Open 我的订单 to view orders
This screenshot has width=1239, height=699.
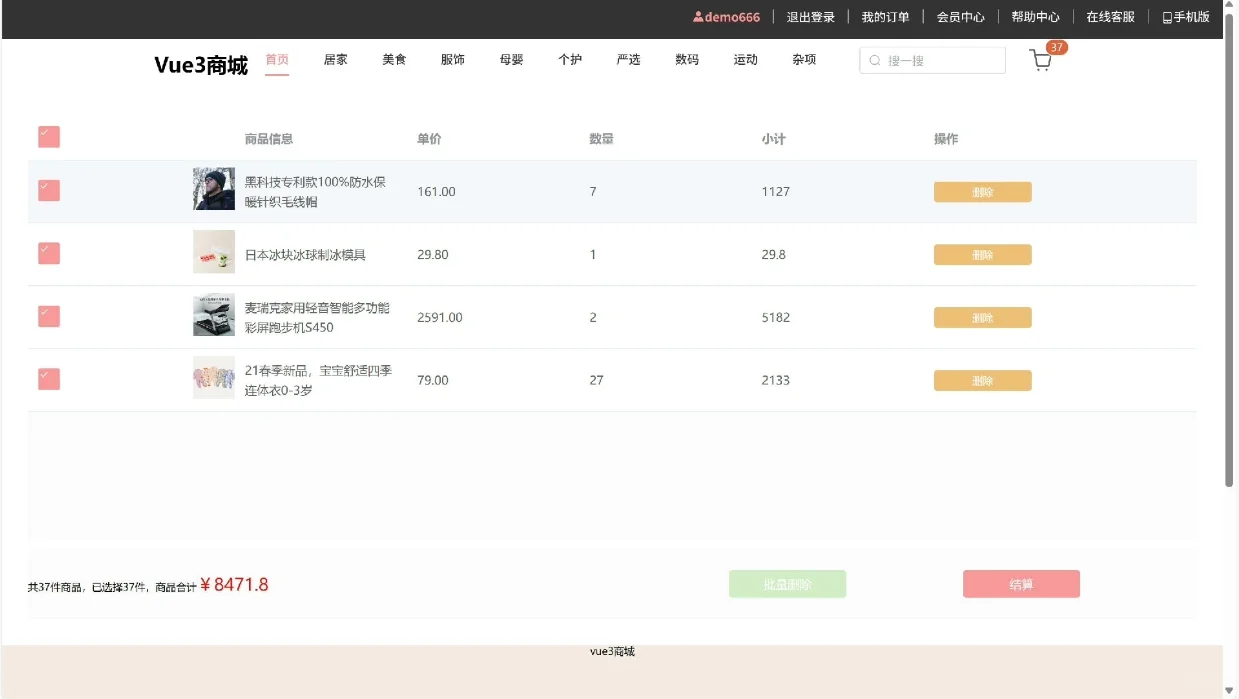click(x=885, y=16)
